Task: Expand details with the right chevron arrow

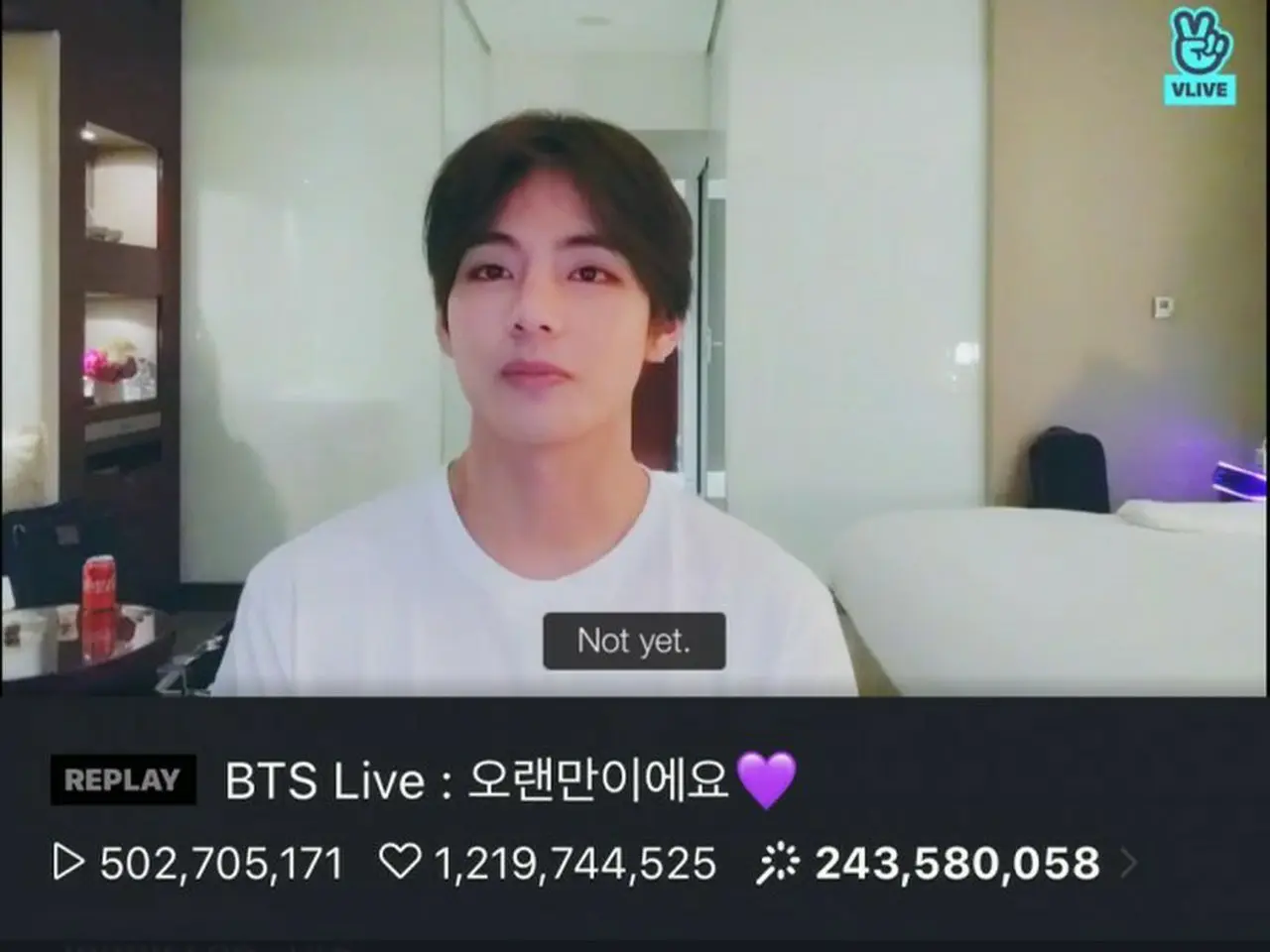Action: tap(1128, 864)
